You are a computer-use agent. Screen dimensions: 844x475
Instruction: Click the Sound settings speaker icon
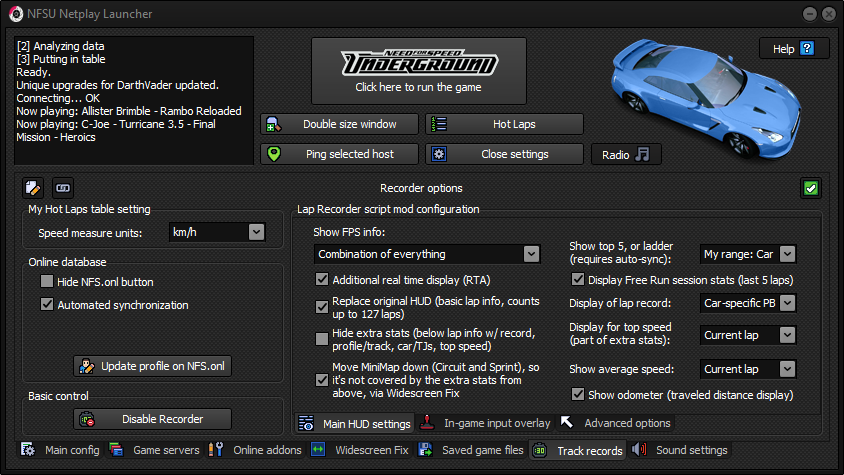[639, 450]
